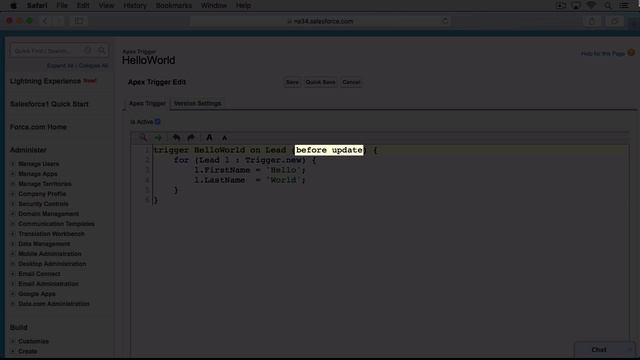Click the Cancel button
Screen dimensions: 640x360
(x=351, y=82)
